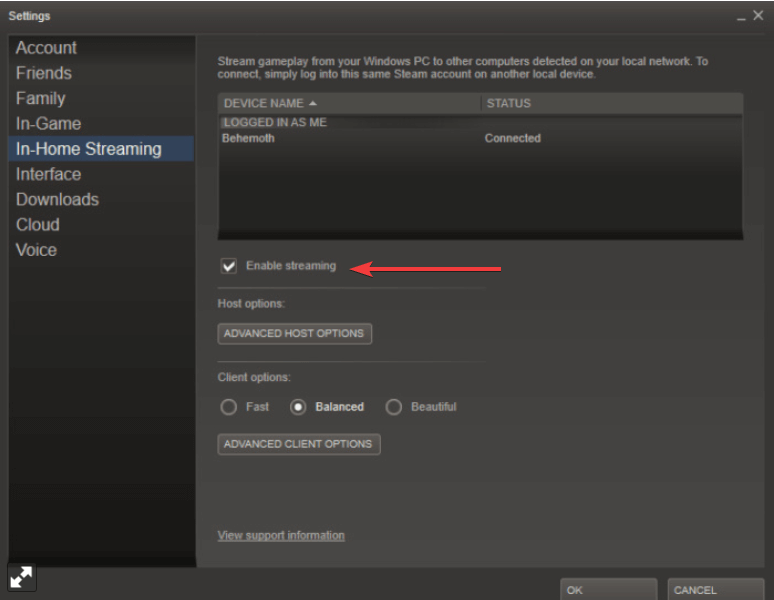Sort devices by the Device Name column
774x600 pixels.
click(x=349, y=103)
